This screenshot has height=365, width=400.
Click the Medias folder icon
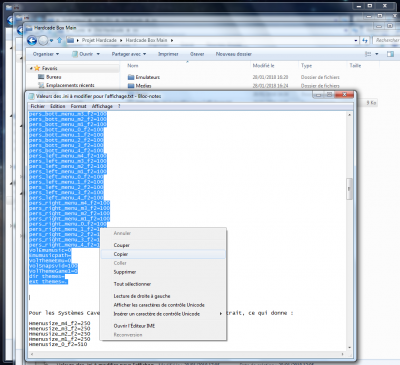tap(131, 86)
